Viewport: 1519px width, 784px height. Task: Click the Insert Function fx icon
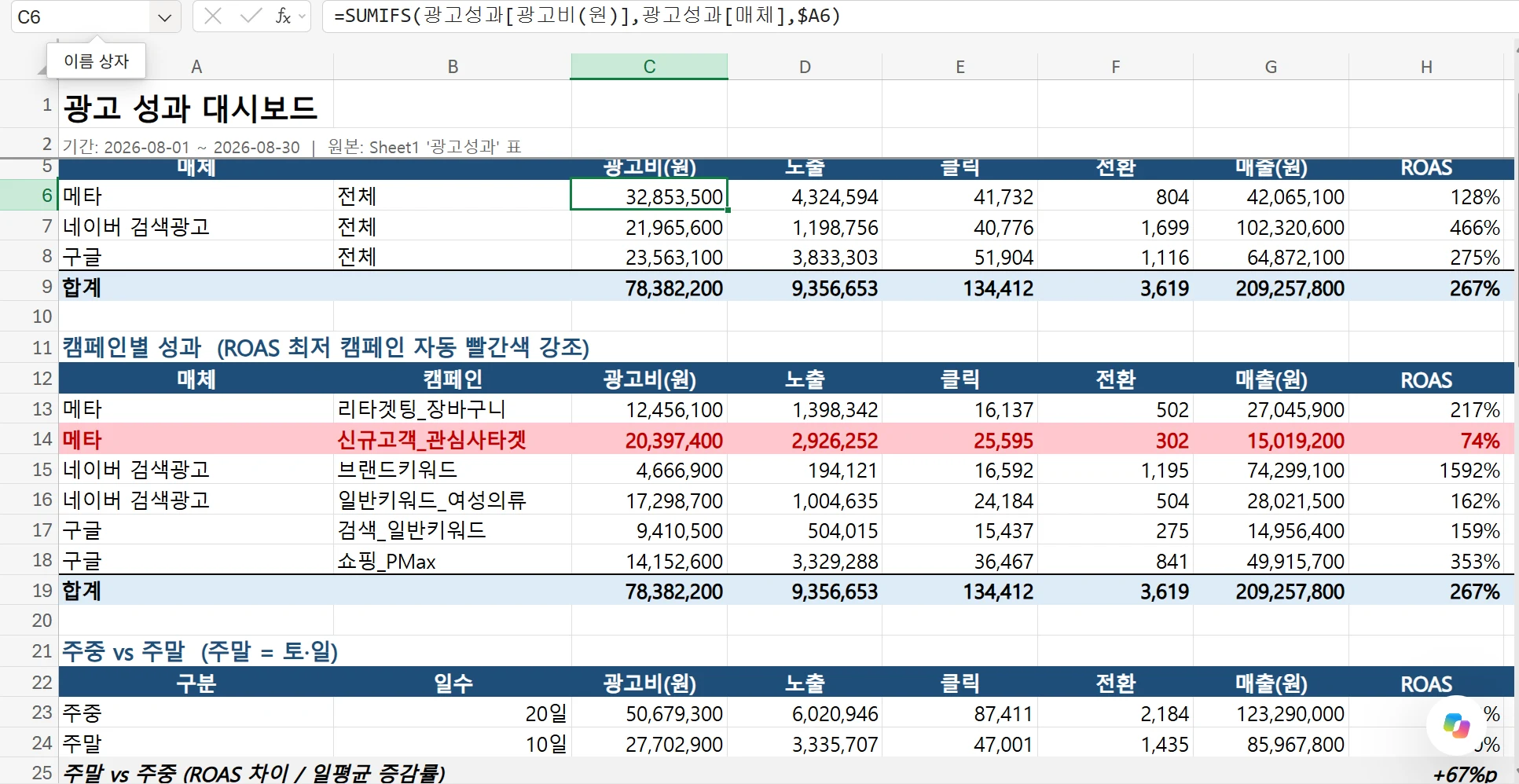283,16
